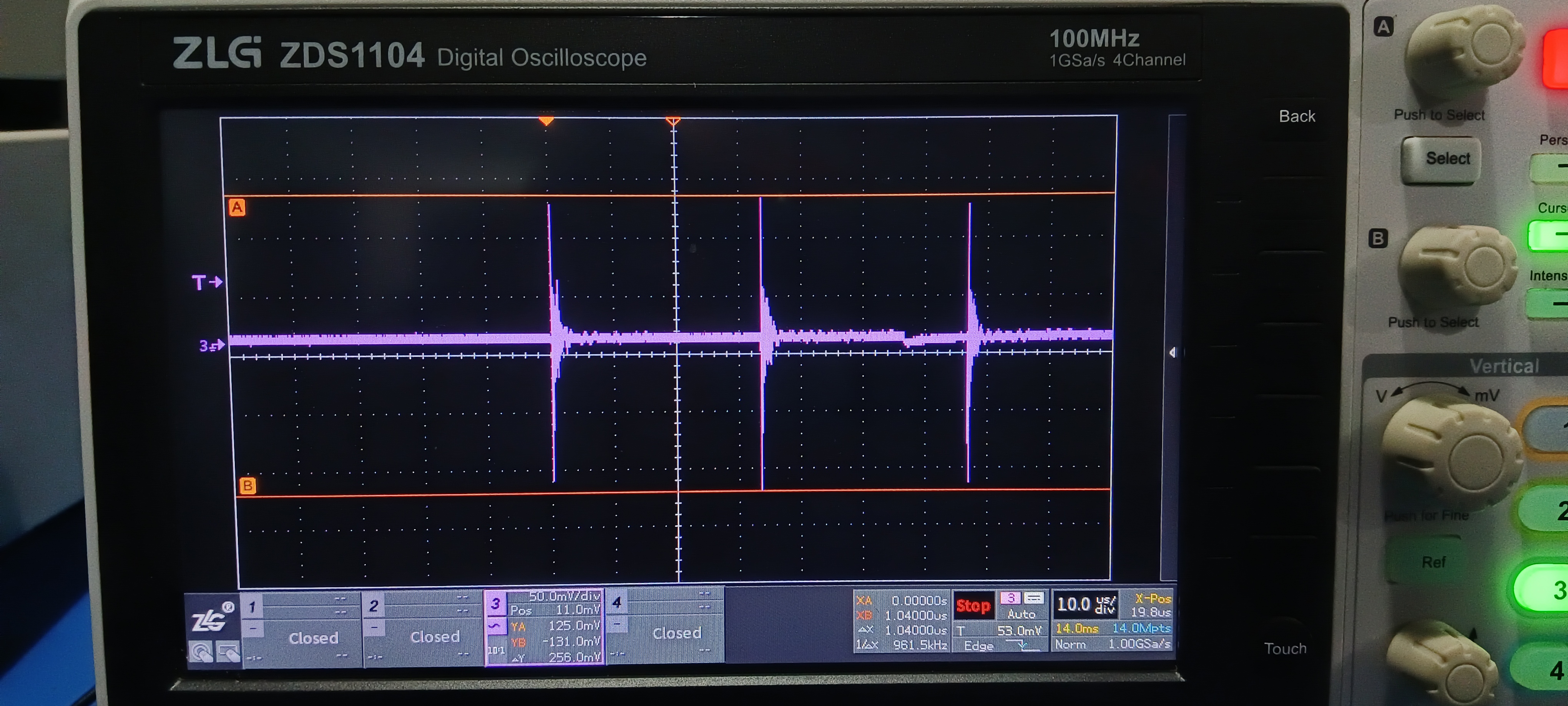Tap the channel 1 number box
The width and height of the screenshot is (1568, 706).
tap(252, 606)
